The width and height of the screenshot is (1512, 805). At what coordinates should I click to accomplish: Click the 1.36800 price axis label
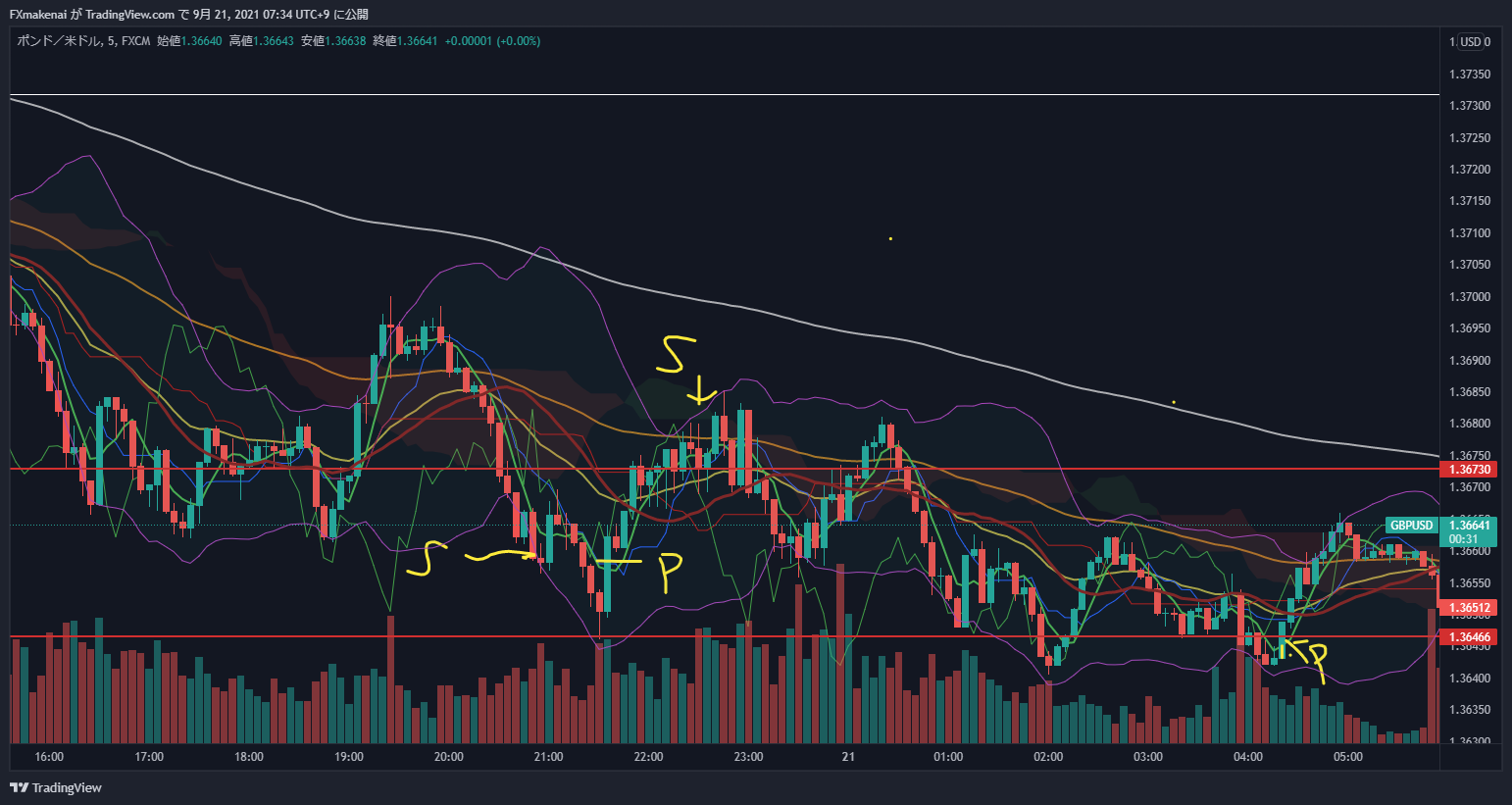(1469, 425)
